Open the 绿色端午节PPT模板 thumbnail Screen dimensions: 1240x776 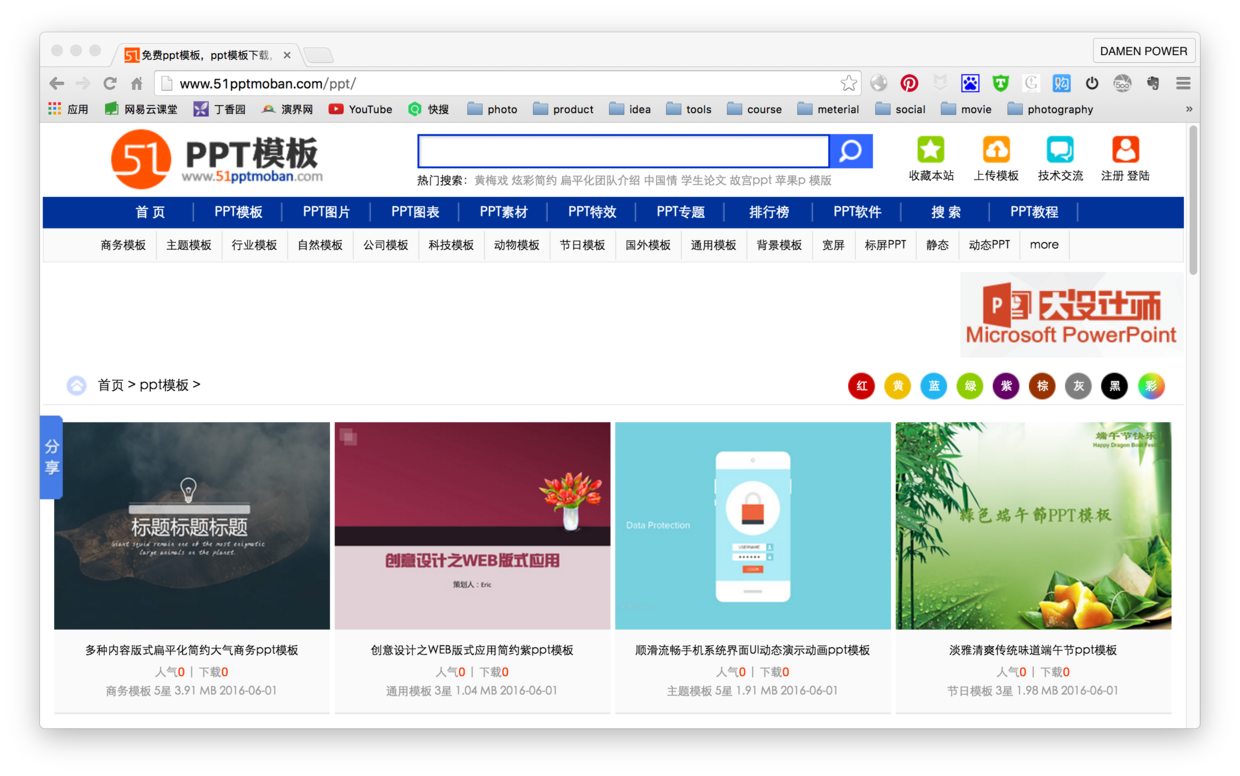(1033, 526)
